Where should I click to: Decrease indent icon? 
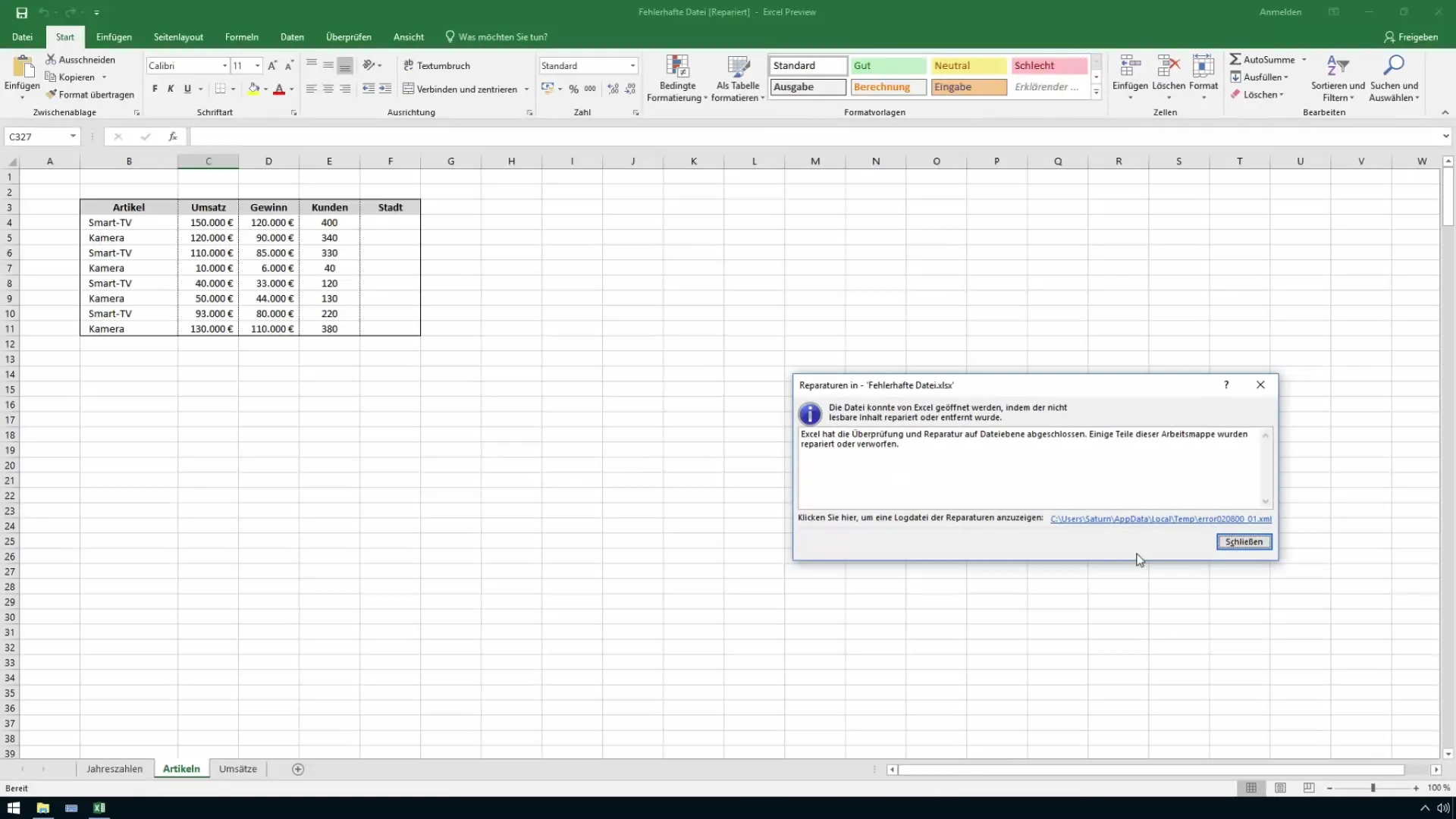click(369, 89)
